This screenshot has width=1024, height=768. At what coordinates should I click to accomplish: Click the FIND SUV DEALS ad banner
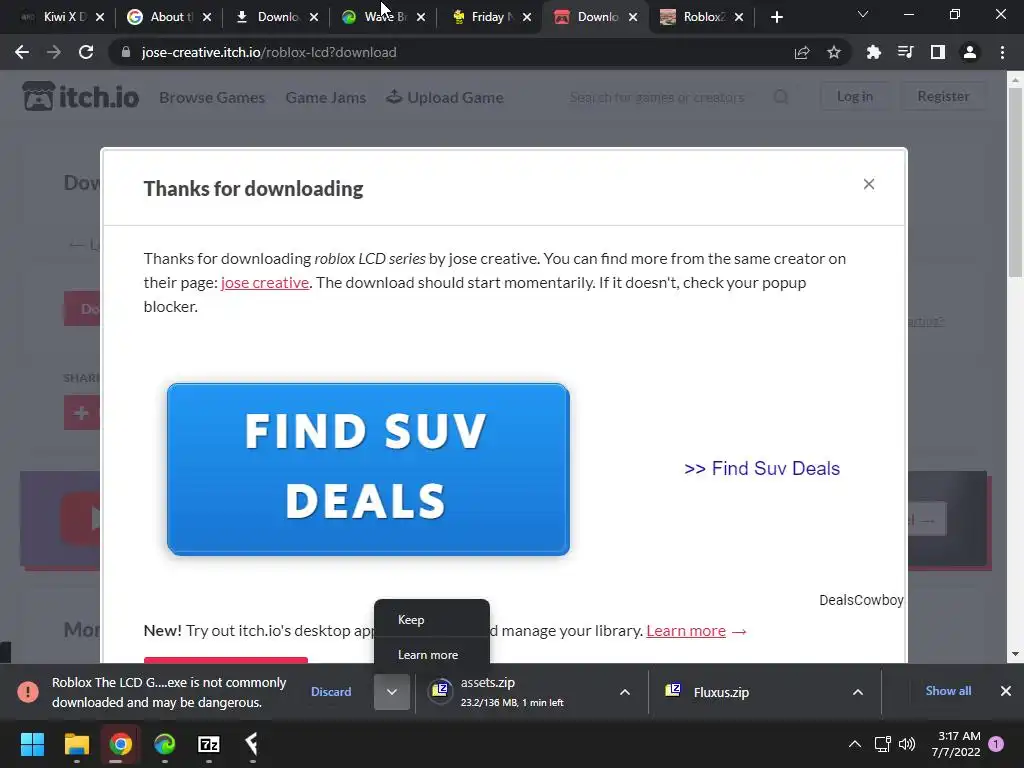pos(368,470)
